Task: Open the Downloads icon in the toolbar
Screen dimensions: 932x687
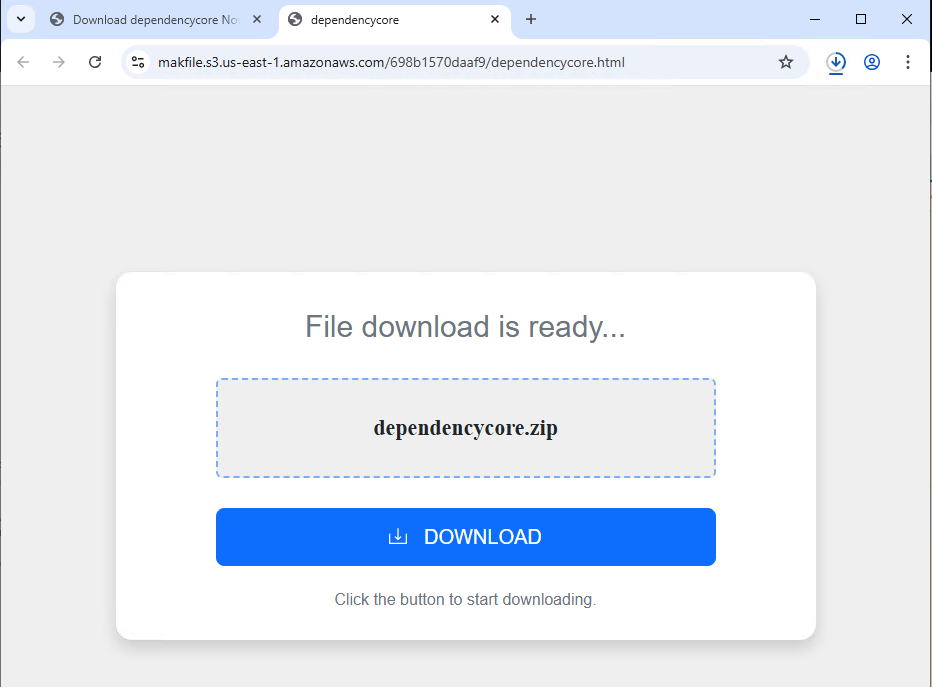Action: (x=836, y=62)
